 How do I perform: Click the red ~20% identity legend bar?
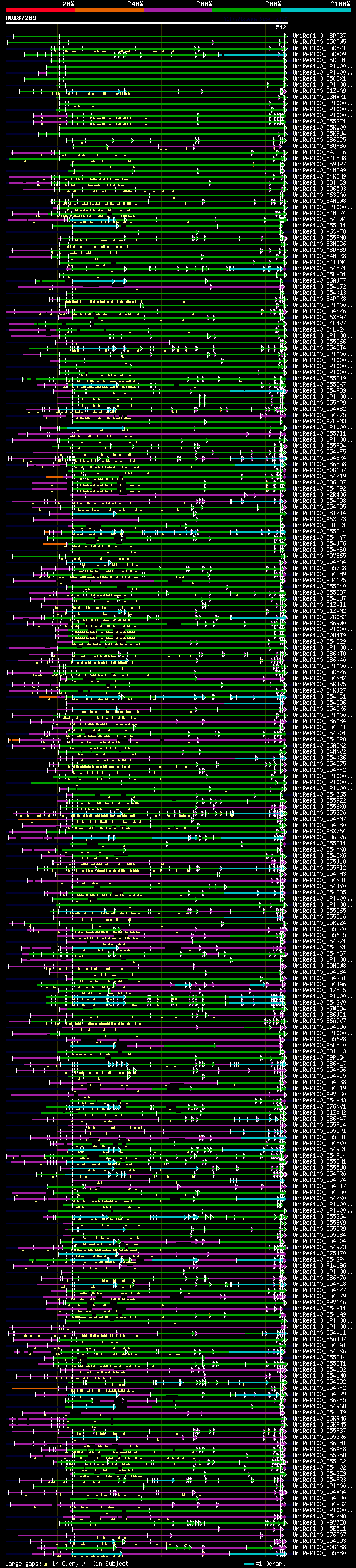tap(39, 10)
